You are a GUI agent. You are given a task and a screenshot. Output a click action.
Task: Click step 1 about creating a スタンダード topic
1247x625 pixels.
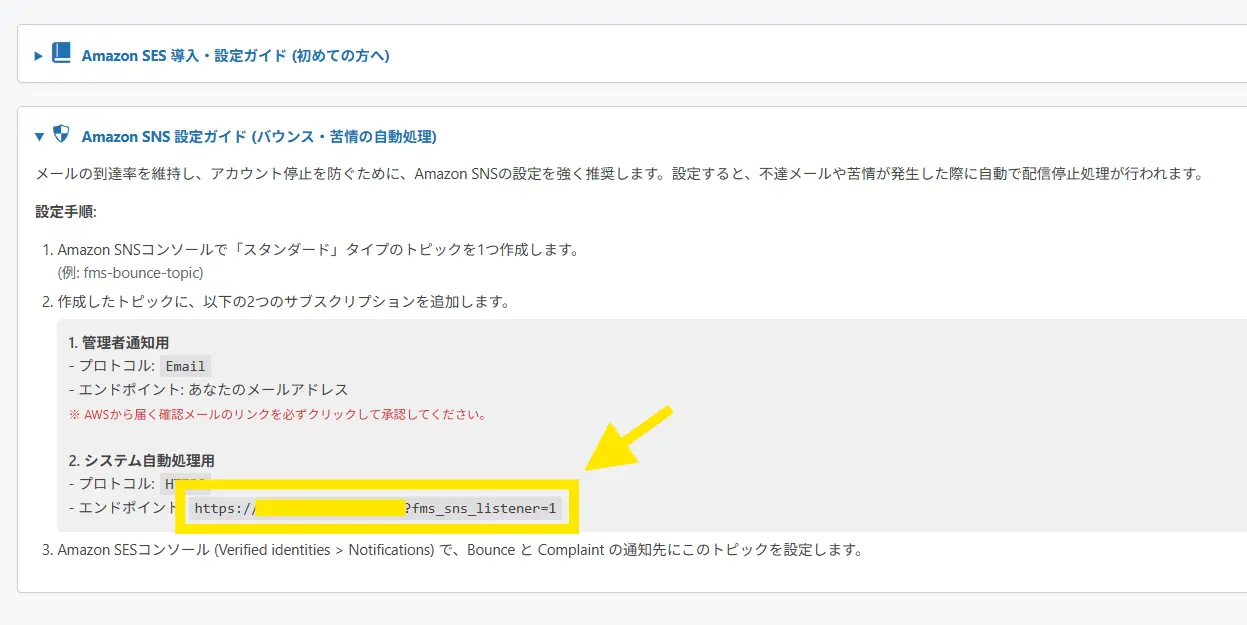click(x=318, y=250)
